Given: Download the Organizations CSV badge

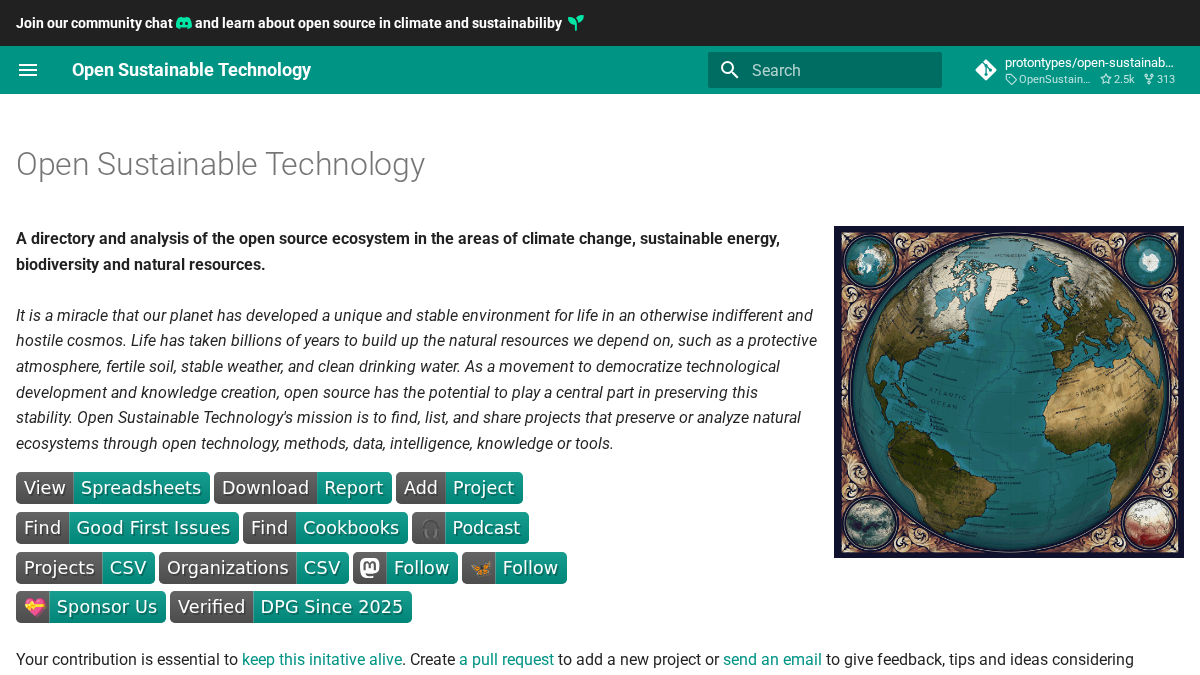Looking at the screenshot, I should 254,568.
